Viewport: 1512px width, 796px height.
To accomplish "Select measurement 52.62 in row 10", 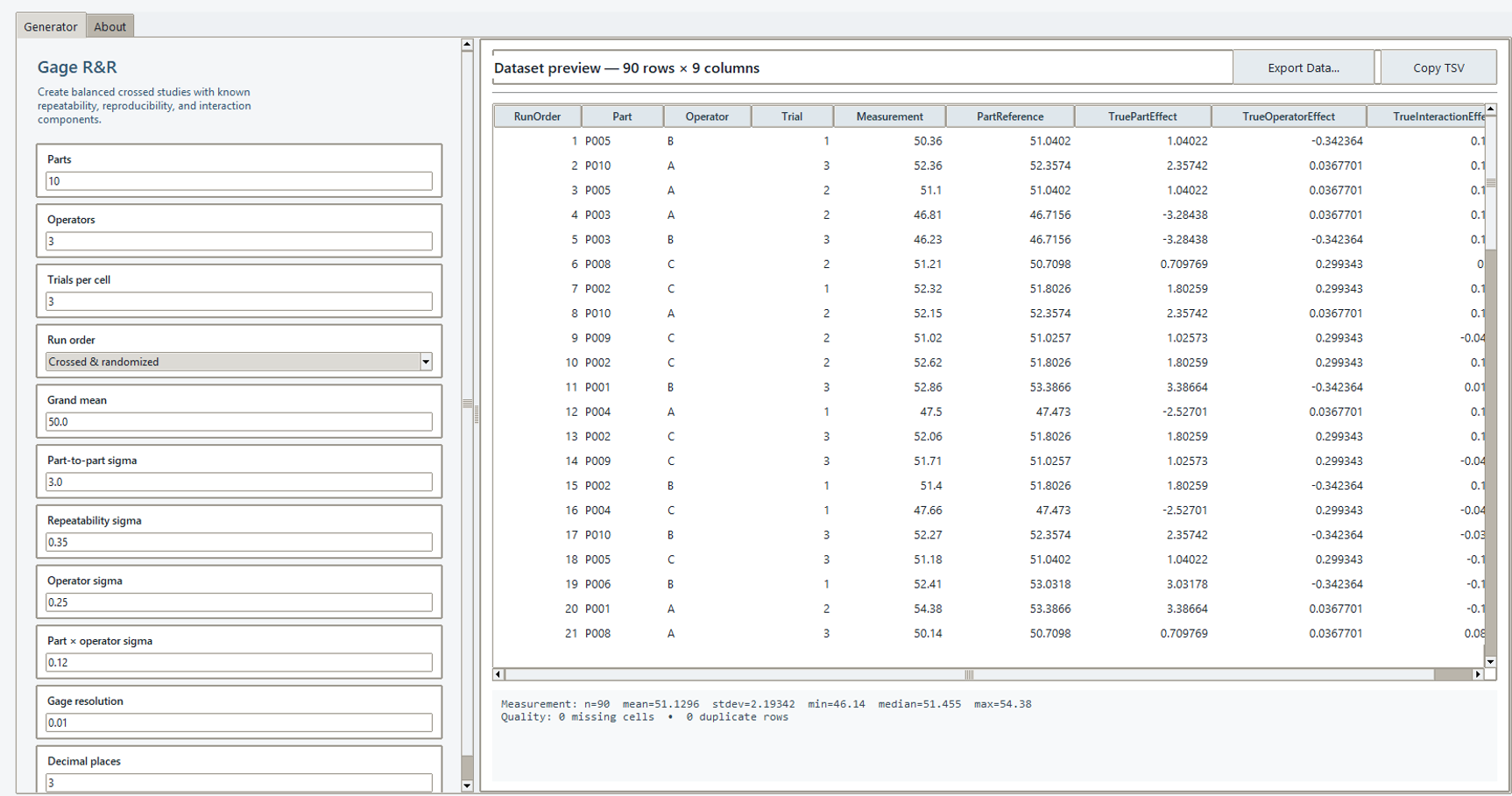I will [889, 363].
